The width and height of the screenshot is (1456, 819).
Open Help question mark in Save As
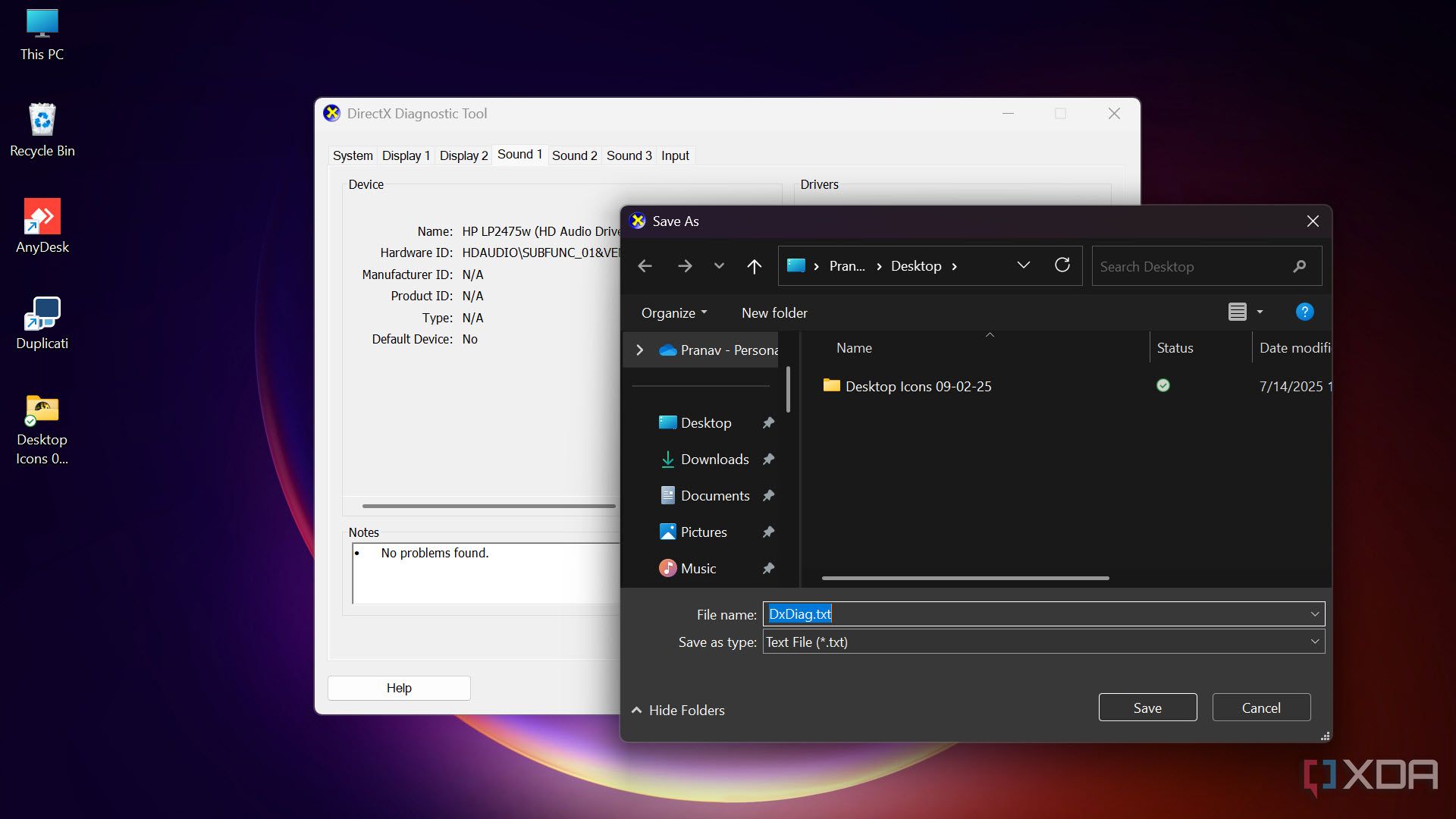pyautogui.click(x=1304, y=312)
